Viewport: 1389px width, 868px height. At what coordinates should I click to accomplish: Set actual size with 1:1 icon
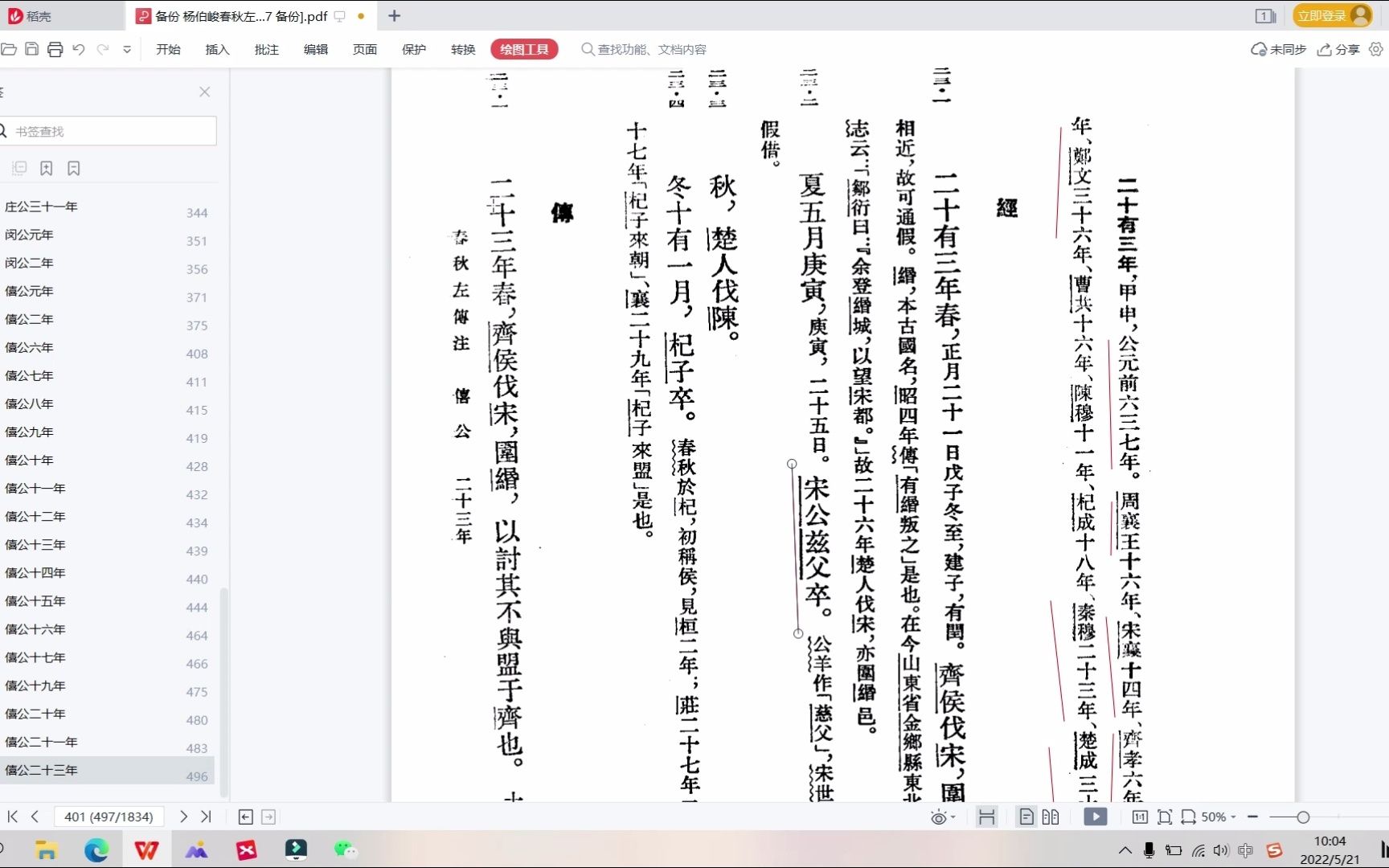tap(1140, 817)
